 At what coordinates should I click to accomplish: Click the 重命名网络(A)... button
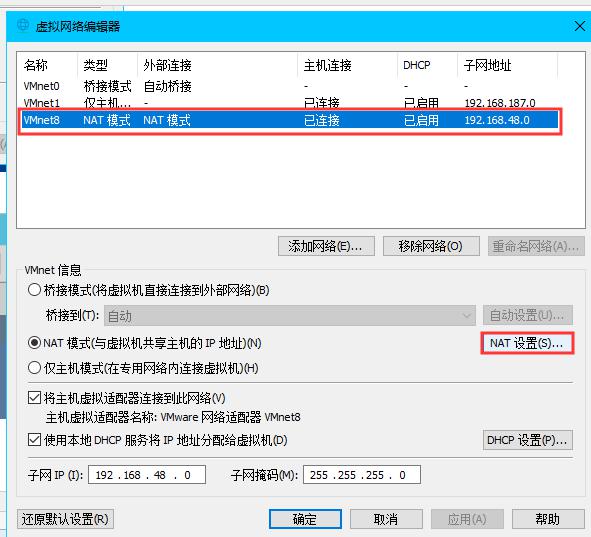point(536,246)
